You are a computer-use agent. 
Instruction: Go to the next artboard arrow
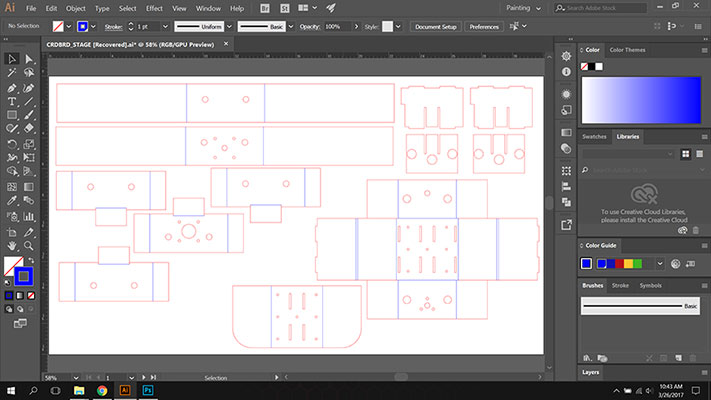point(144,377)
